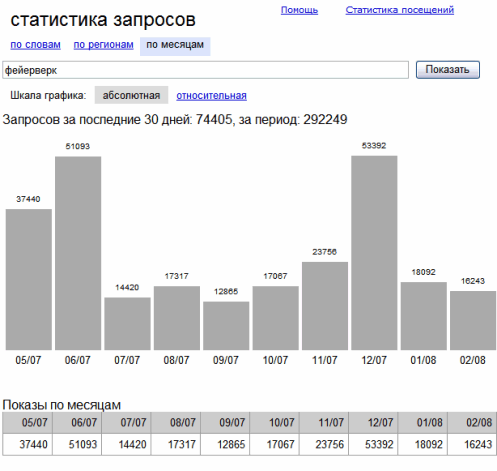Click the 16243 table cell
Viewport: 497px width, 471px height.
(x=472, y=444)
